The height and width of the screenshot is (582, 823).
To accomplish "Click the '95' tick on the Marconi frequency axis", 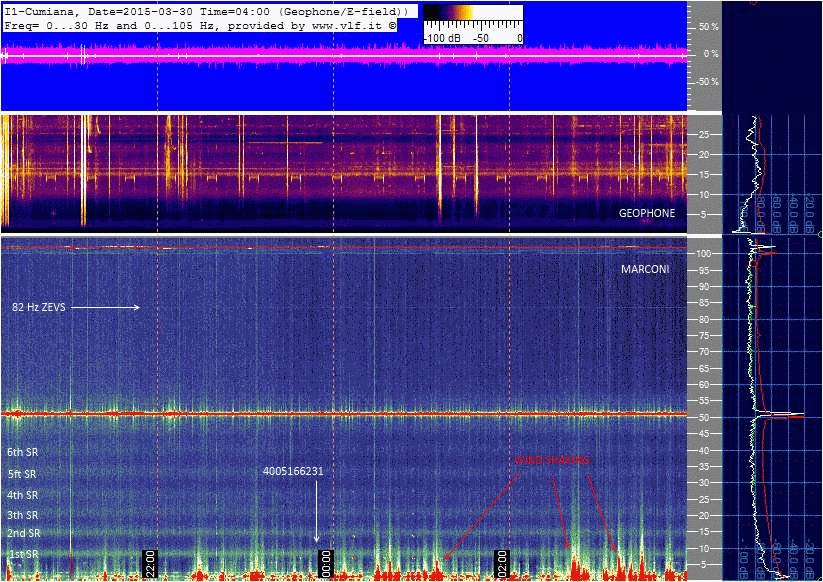I will [704, 271].
